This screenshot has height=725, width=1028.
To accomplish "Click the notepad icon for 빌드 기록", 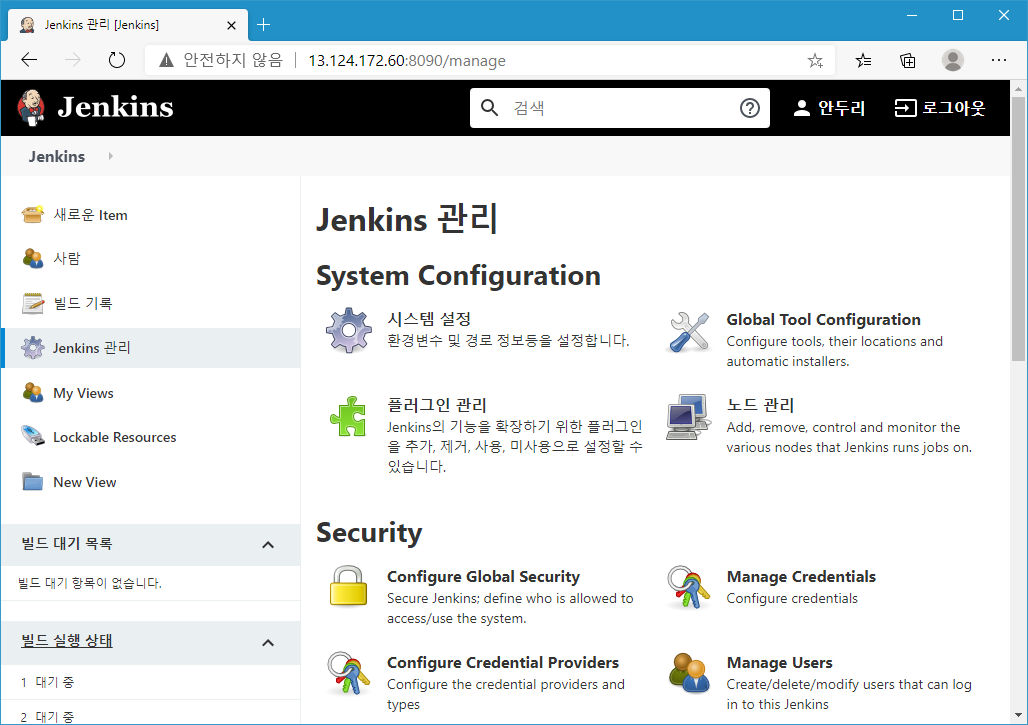I will click(x=32, y=303).
